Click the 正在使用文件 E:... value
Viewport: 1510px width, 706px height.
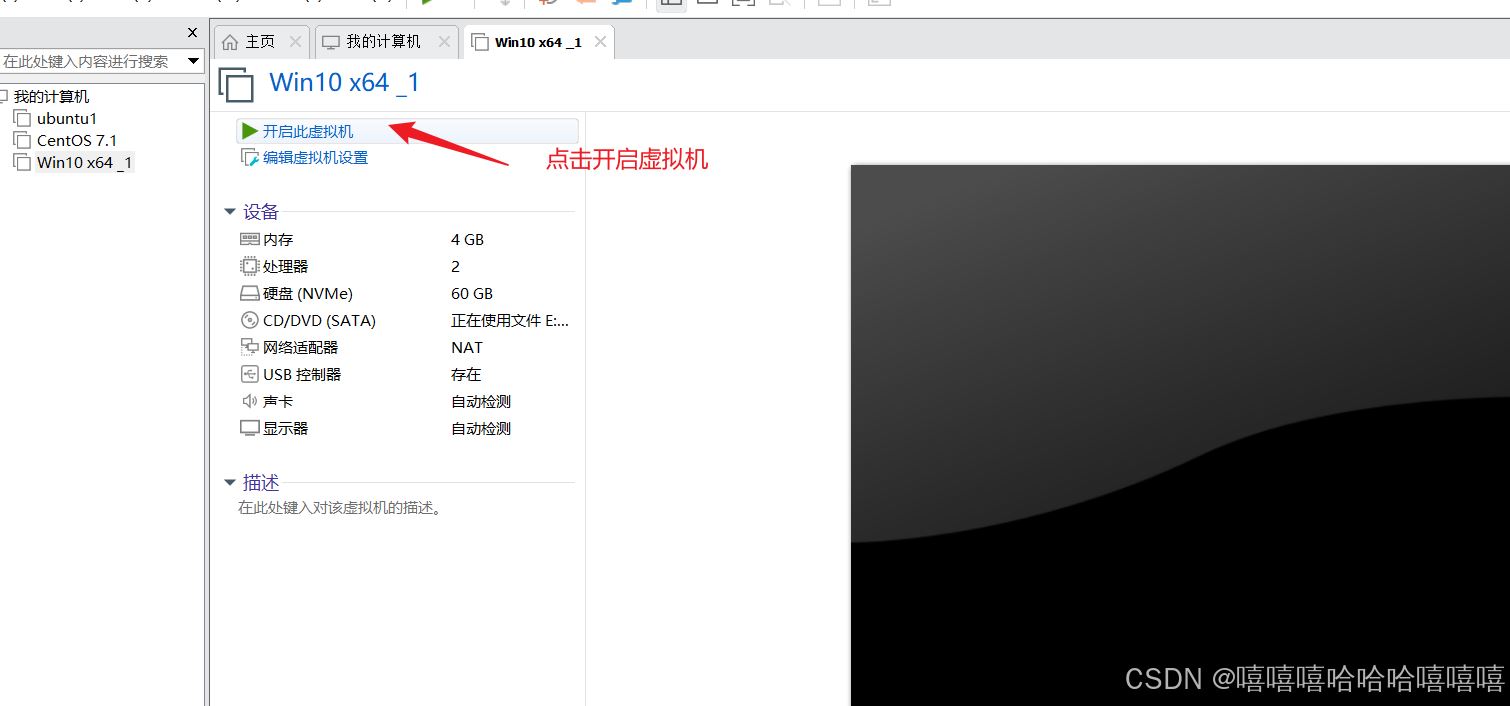coord(510,321)
